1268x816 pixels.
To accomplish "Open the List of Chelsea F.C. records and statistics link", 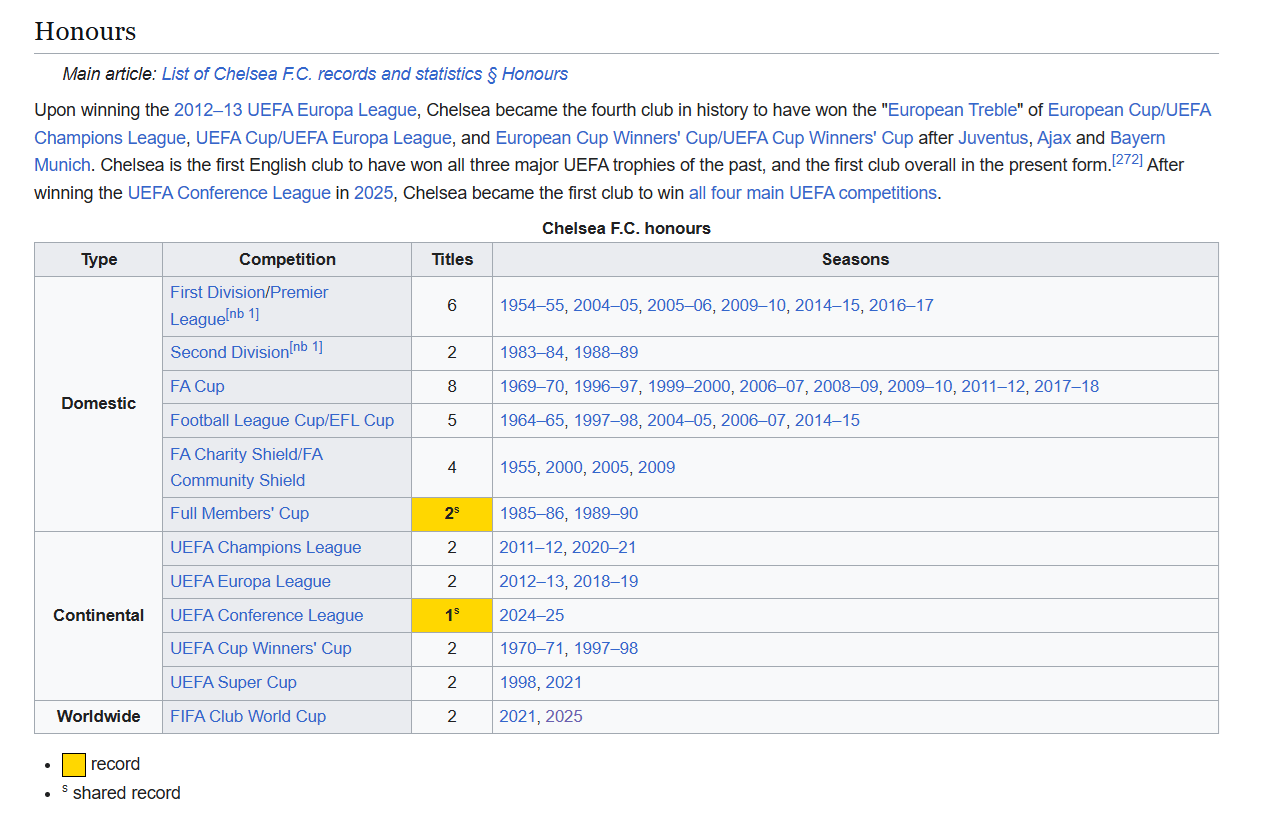I will point(365,74).
